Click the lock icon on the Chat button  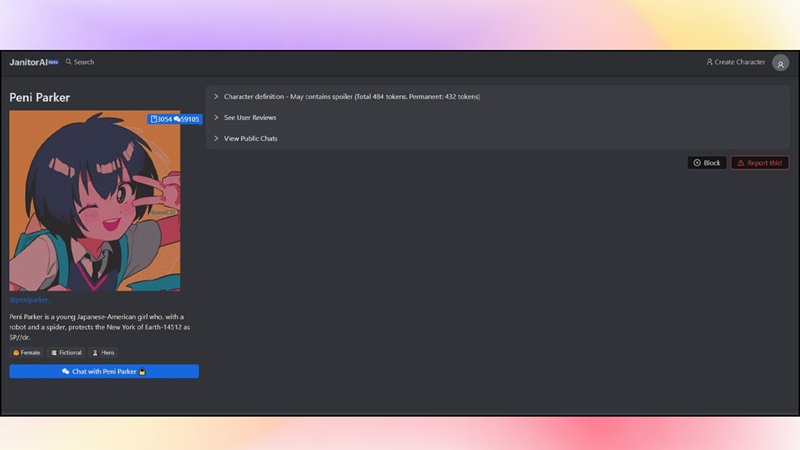142,371
